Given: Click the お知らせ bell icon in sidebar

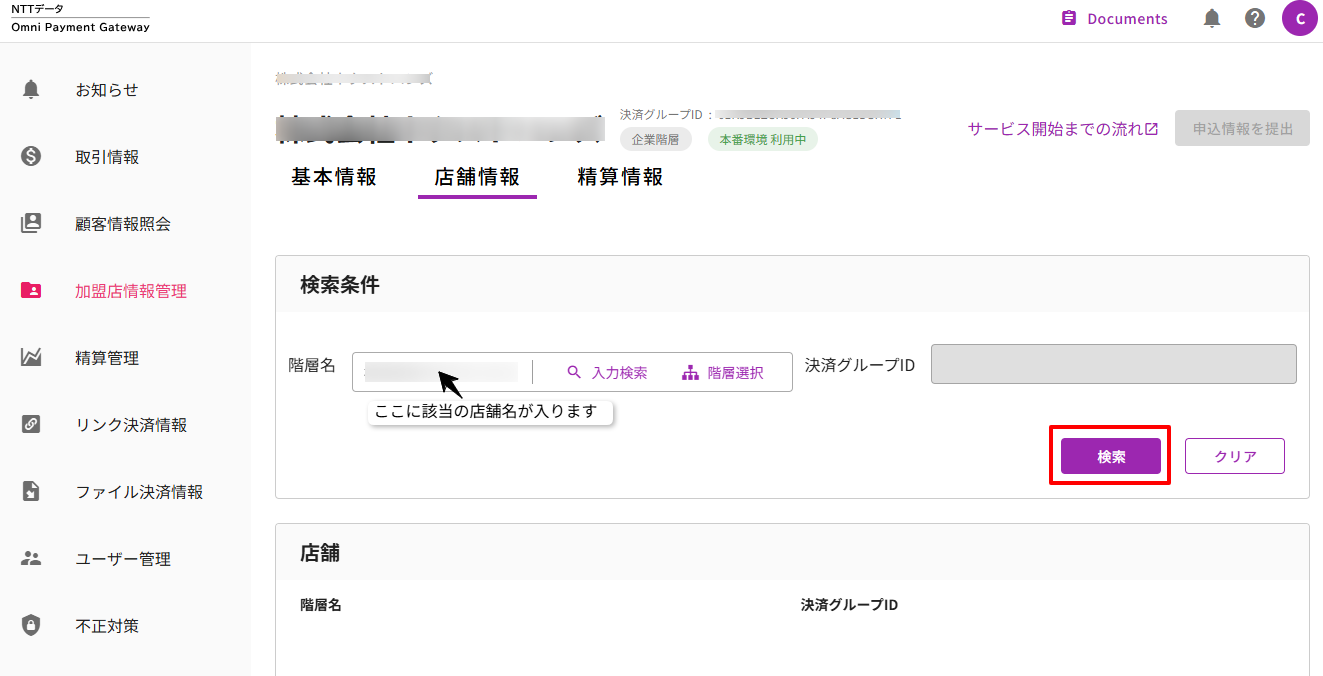Looking at the screenshot, I should click(31, 90).
